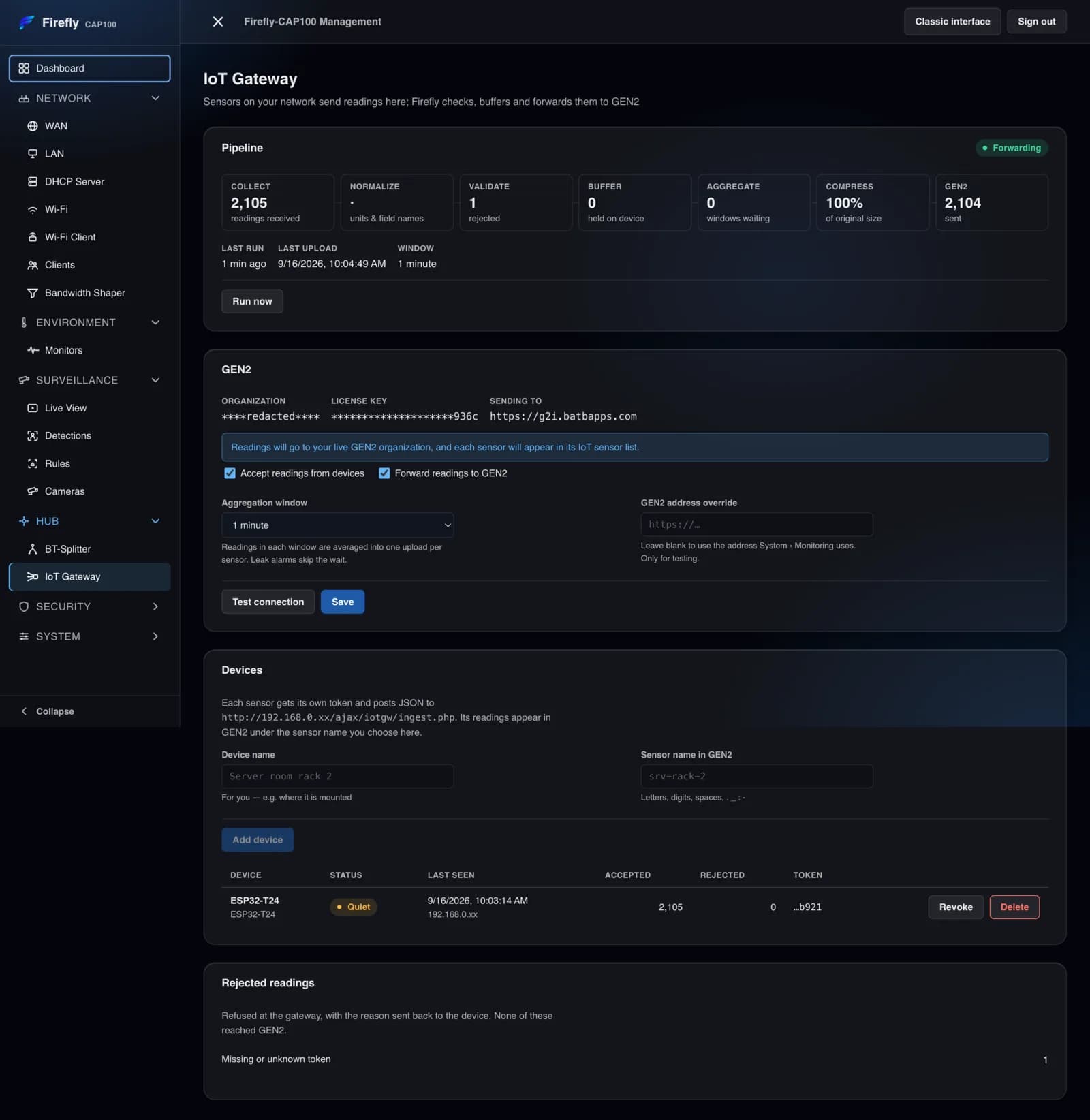Toggle Accept readings from devices checkbox

(230, 473)
